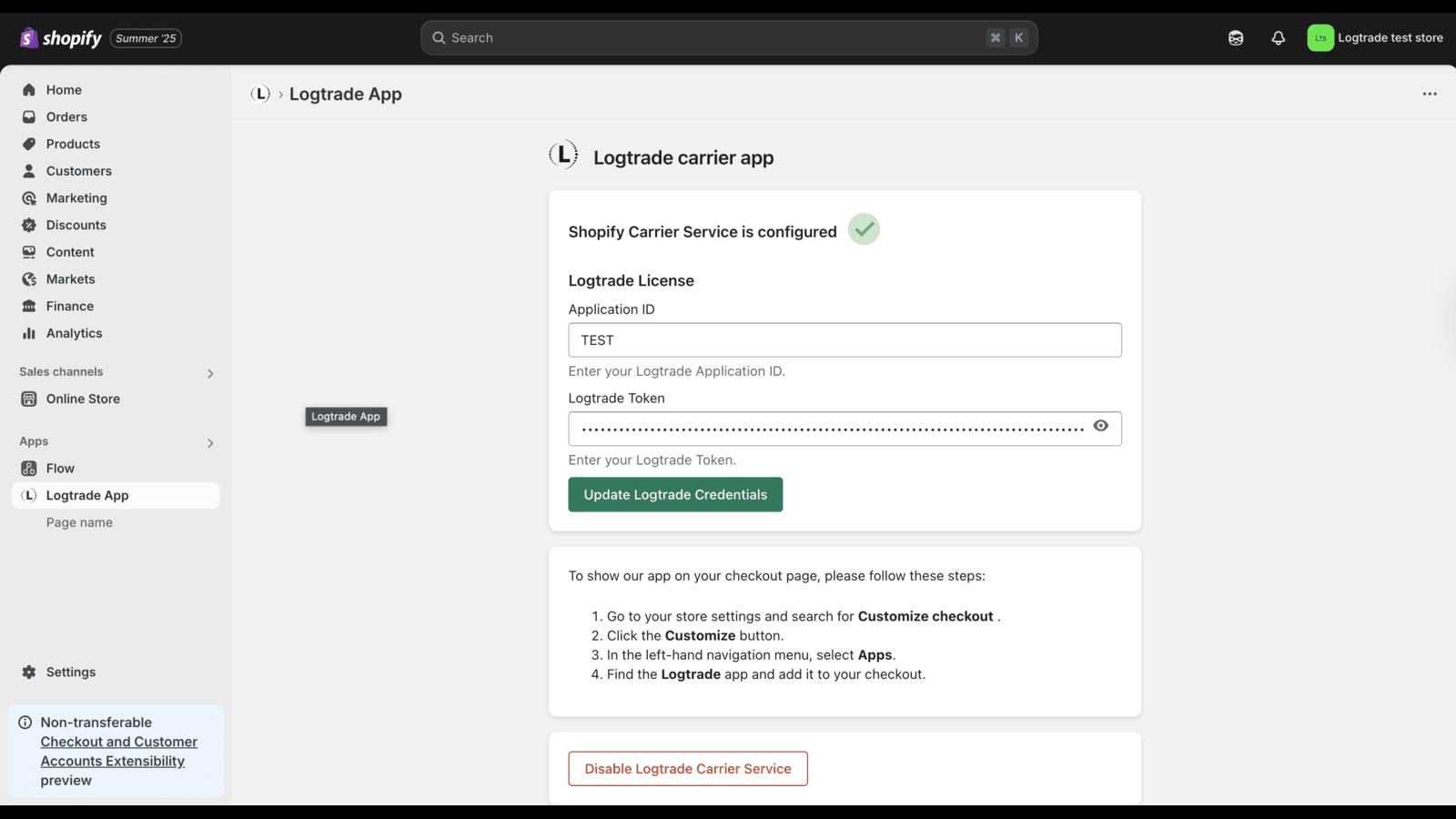Screen dimensions: 1456x819
Task: Click the Logtrade Token field
Action: click(x=844, y=429)
